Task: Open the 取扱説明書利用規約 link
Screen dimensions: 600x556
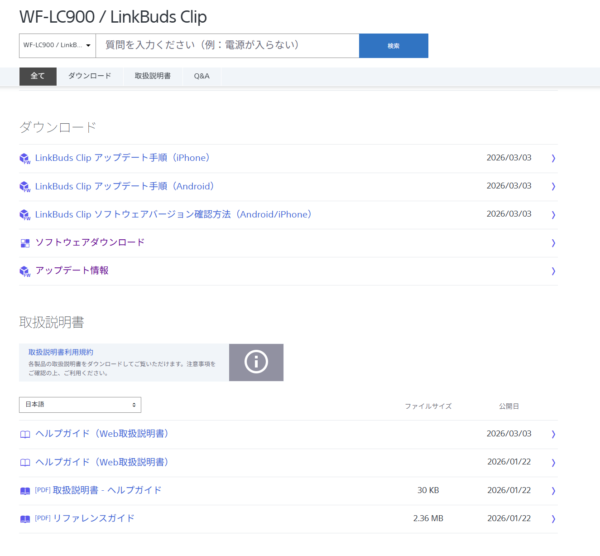Action: pos(61,352)
